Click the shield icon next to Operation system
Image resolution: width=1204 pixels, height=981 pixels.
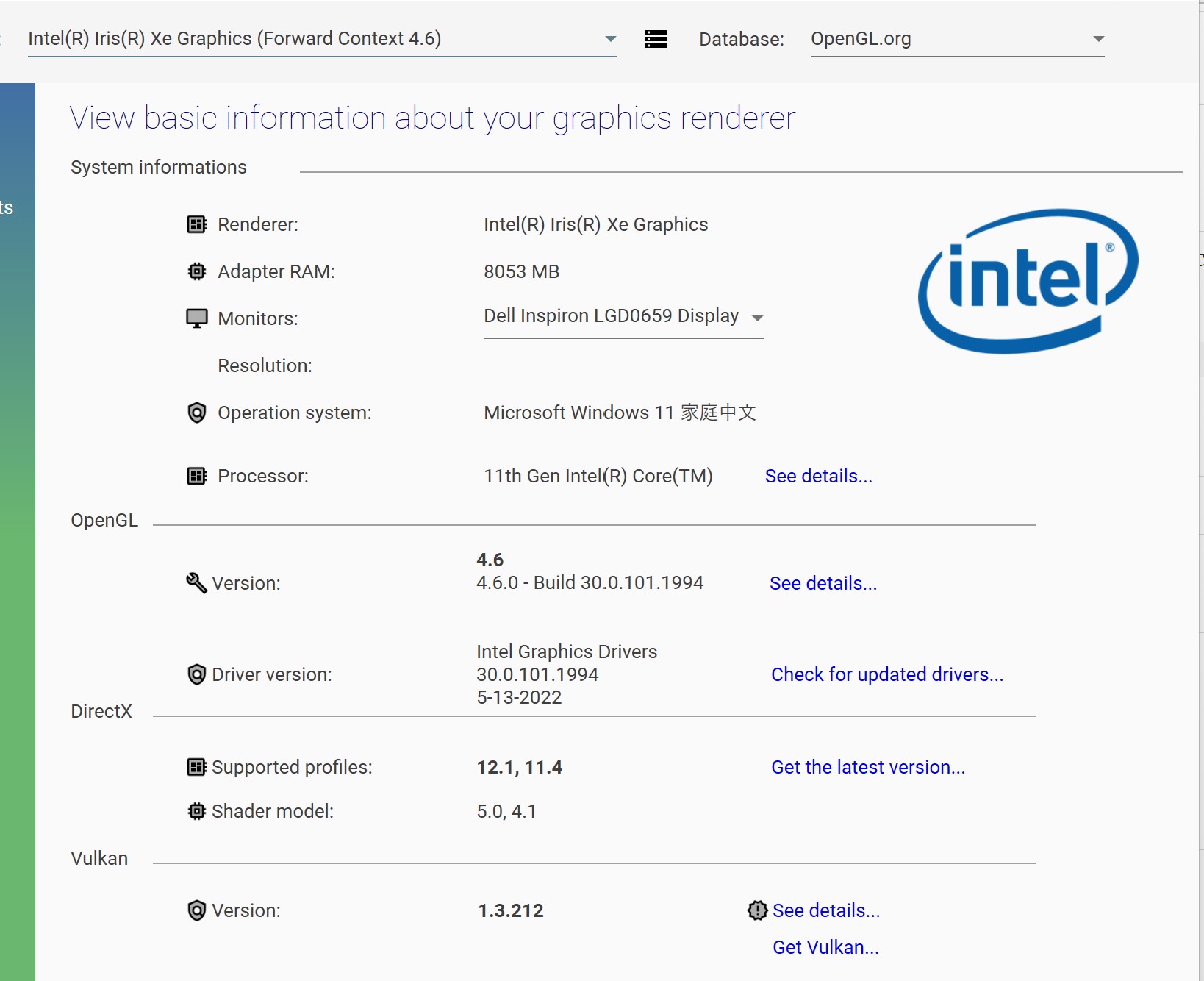click(x=196, y=413)
